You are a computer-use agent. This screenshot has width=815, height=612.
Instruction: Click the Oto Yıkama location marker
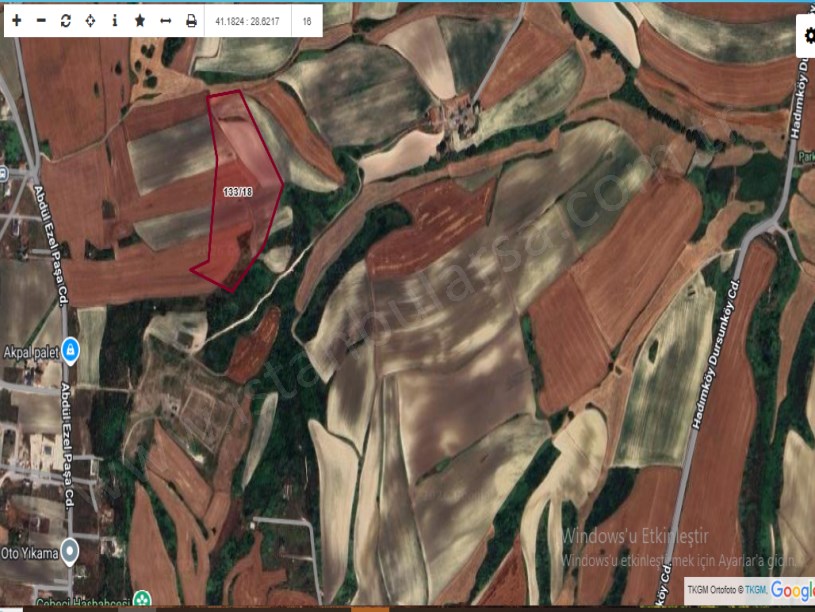[x=69, y=551]
